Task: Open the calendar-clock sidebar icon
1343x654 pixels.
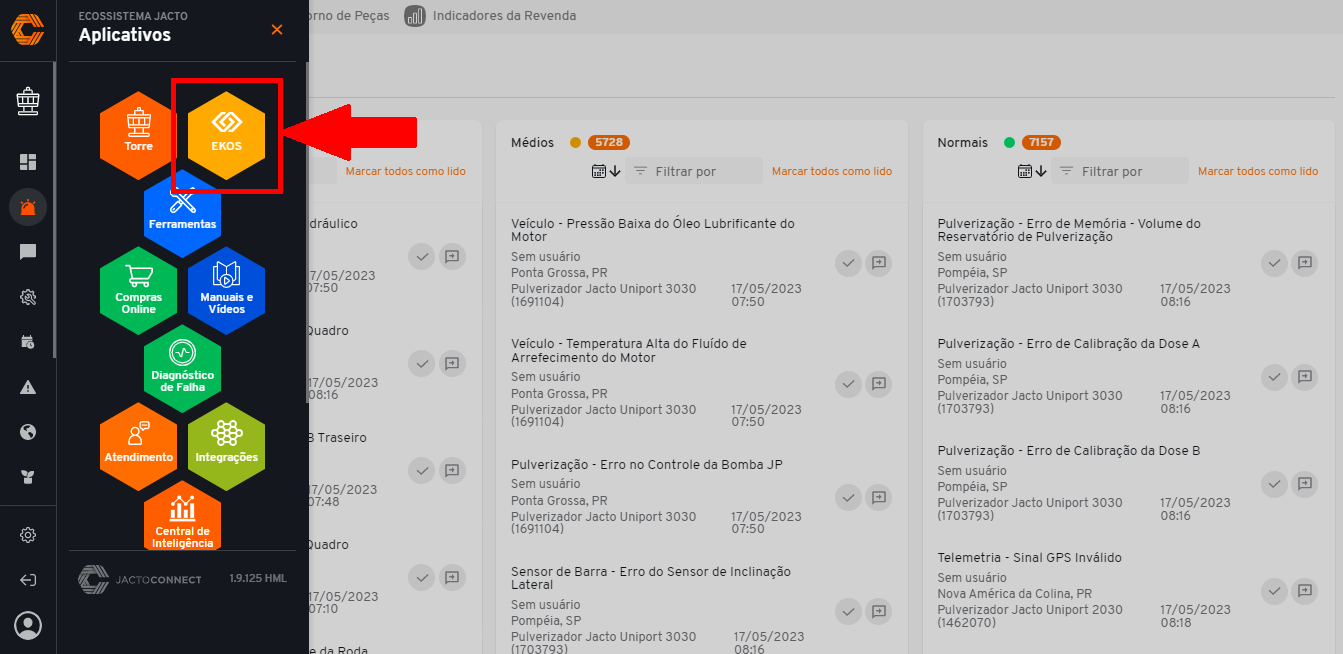Action: pos(28,342)
